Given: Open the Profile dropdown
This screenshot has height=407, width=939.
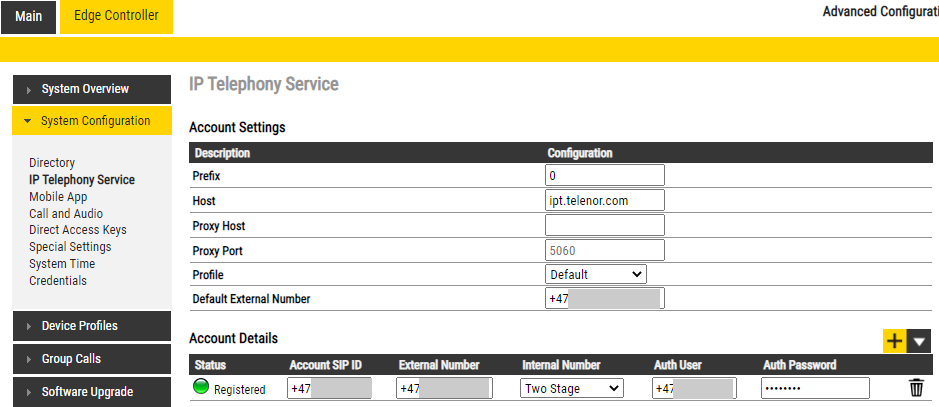Looking at the screenshot, I should point(596,274).
